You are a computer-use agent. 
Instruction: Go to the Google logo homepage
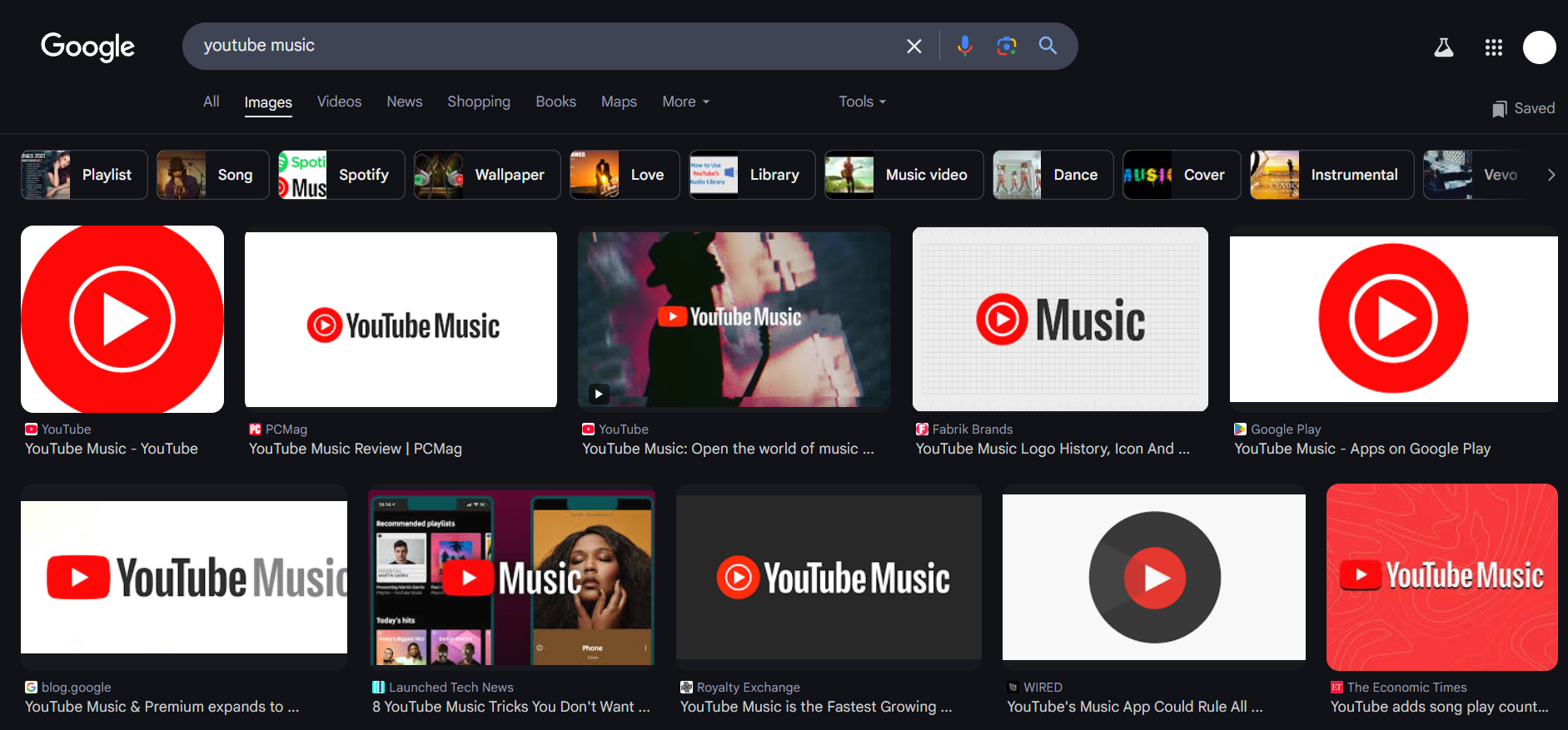(x=87, y=47)
